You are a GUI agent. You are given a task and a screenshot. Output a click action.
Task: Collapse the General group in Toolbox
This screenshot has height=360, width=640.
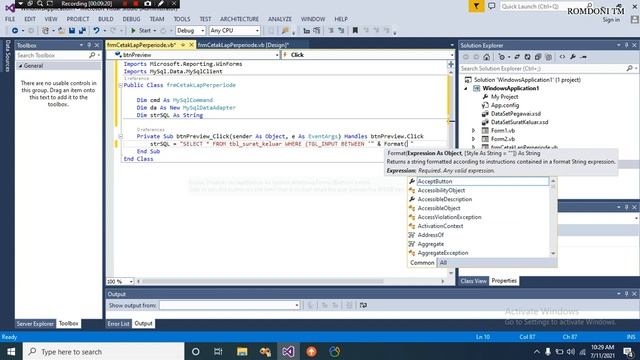(20, 66)
